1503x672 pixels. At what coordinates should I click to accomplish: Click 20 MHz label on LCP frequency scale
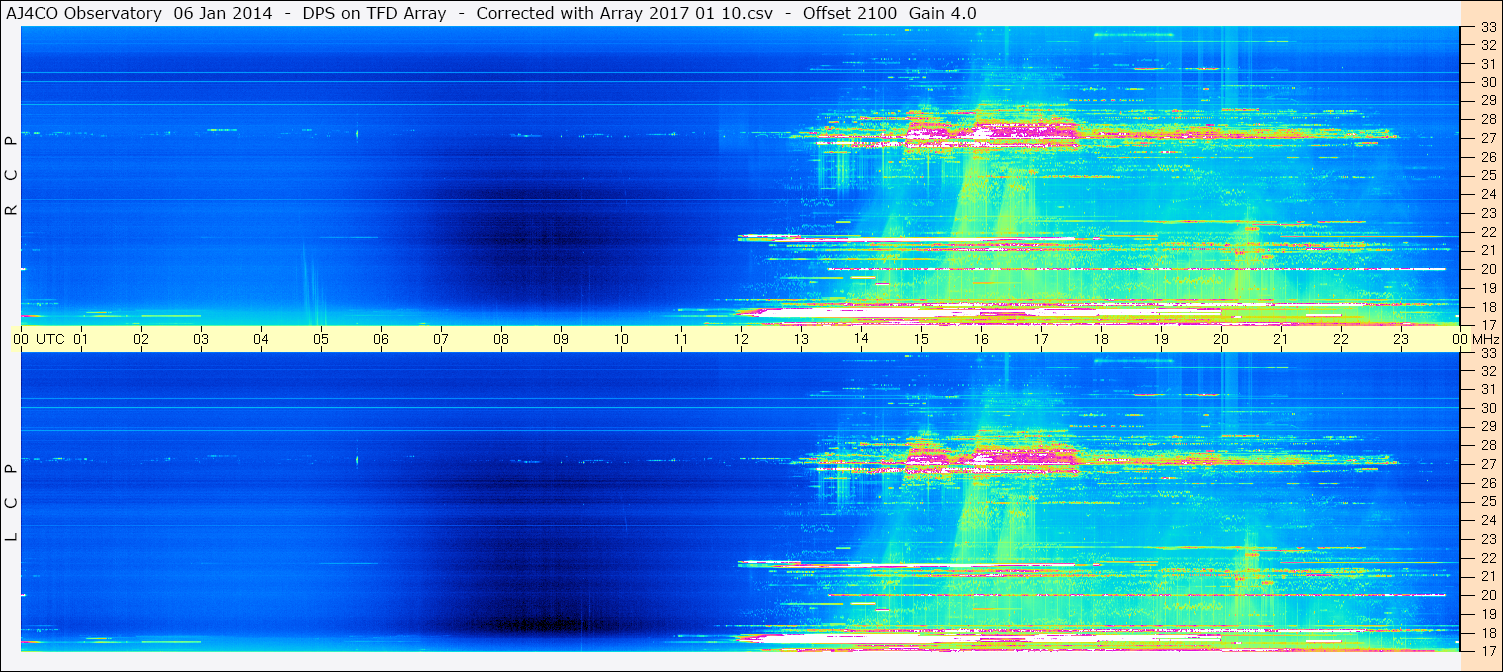[x=1487, y=595]
